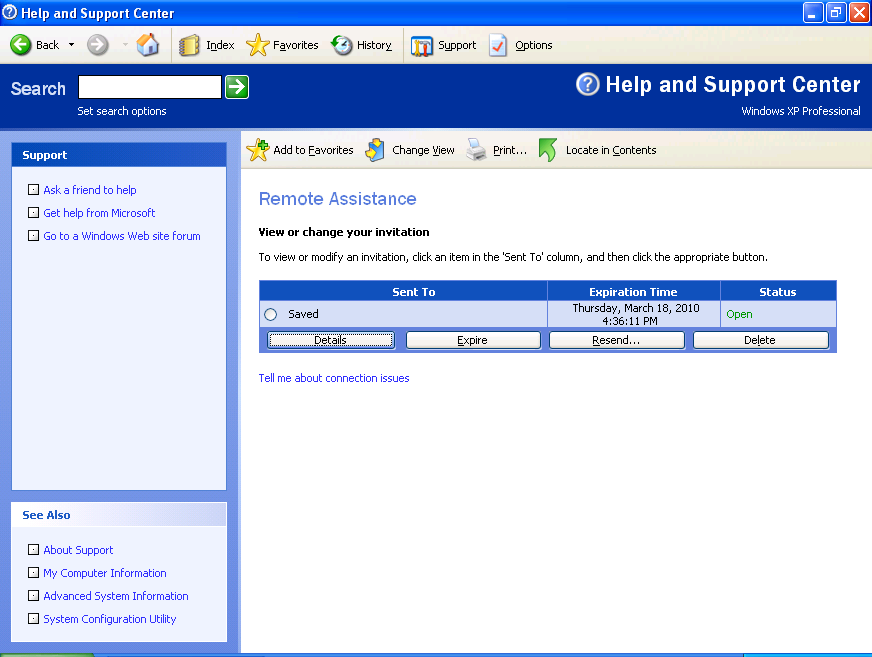Click the Locate in Contents label

[611, 150]
